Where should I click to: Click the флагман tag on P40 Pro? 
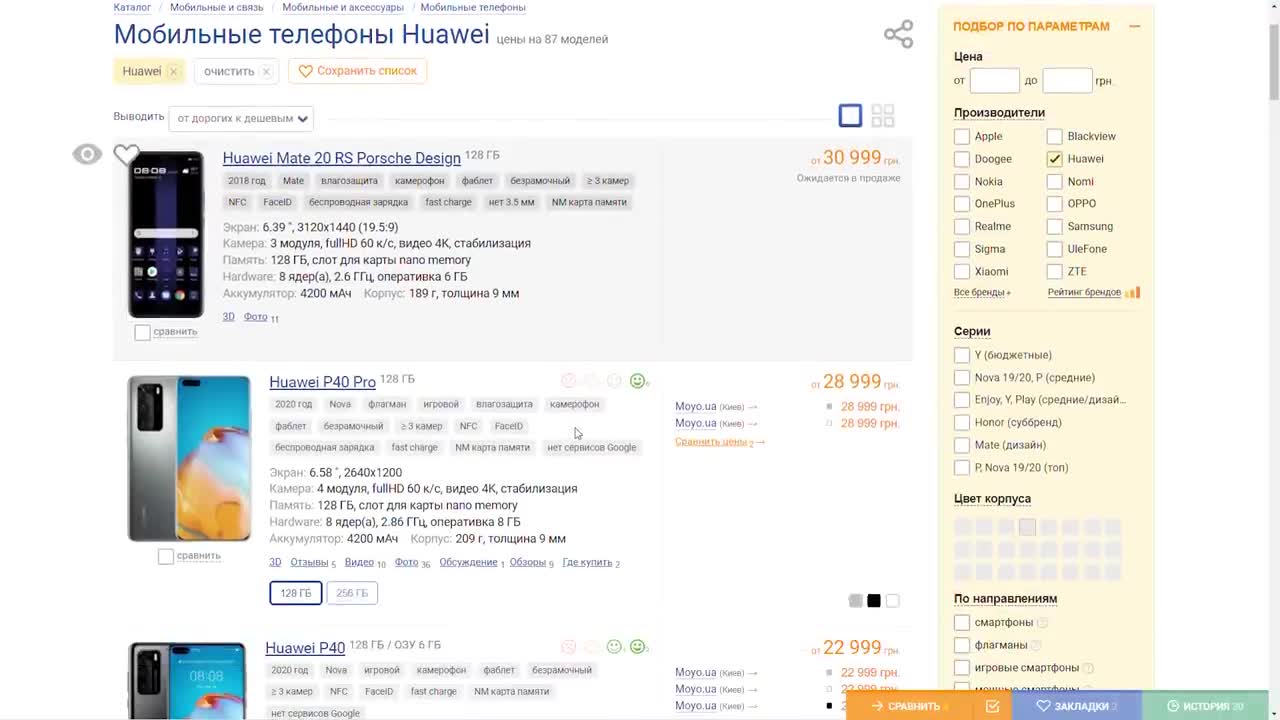click(387, 404)
